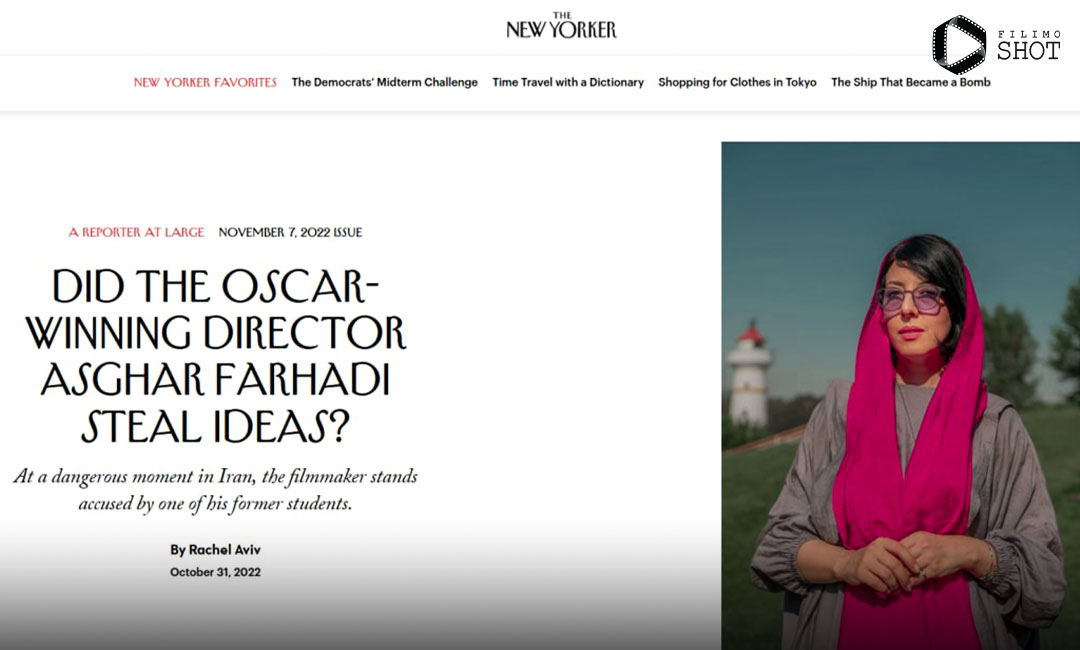Click the Filimo SHOT wordmark
This screenshot has width=1080, height=650.
tap(1028, 45)
